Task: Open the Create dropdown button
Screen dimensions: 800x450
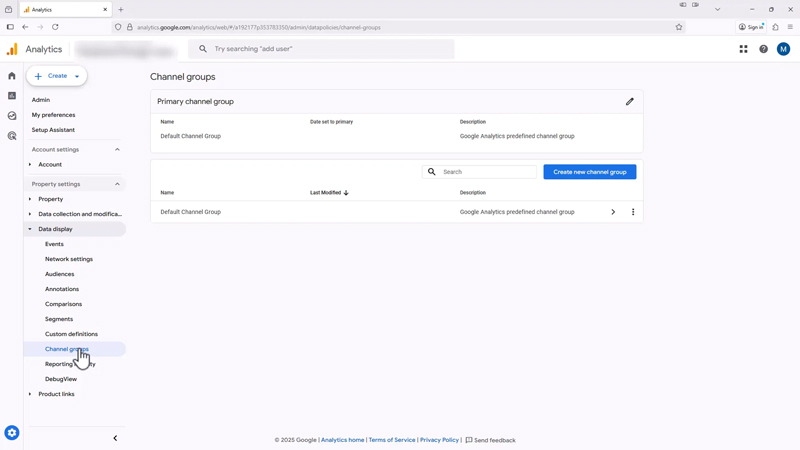Action: (x=56, y=76)
